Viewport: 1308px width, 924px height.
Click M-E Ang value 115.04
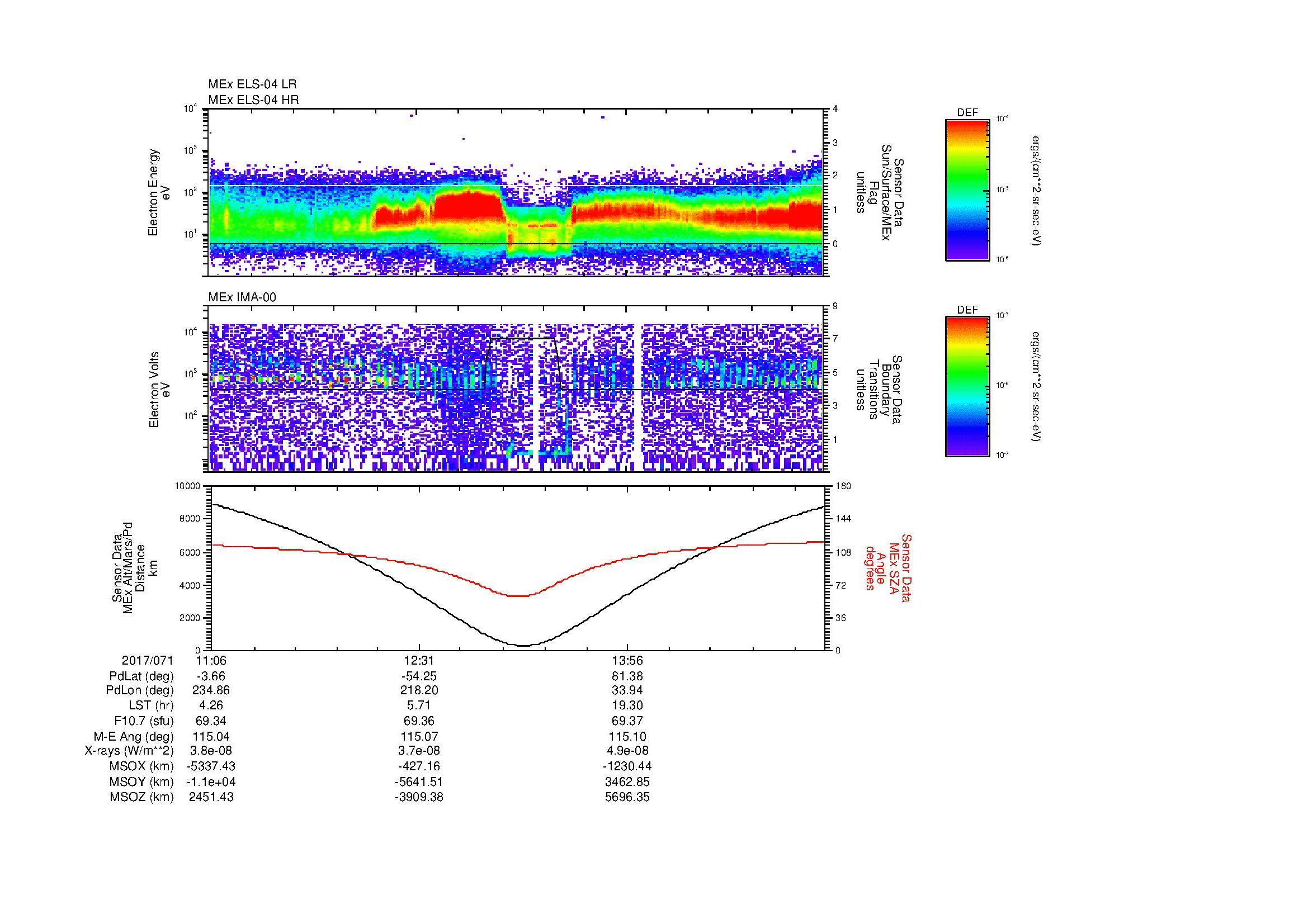[211, 737]
